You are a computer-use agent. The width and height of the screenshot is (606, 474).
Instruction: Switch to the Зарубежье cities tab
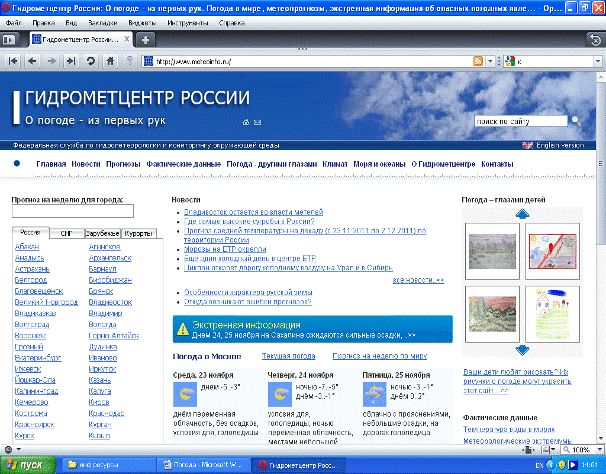pyautogui.click(x=102, y=233)
